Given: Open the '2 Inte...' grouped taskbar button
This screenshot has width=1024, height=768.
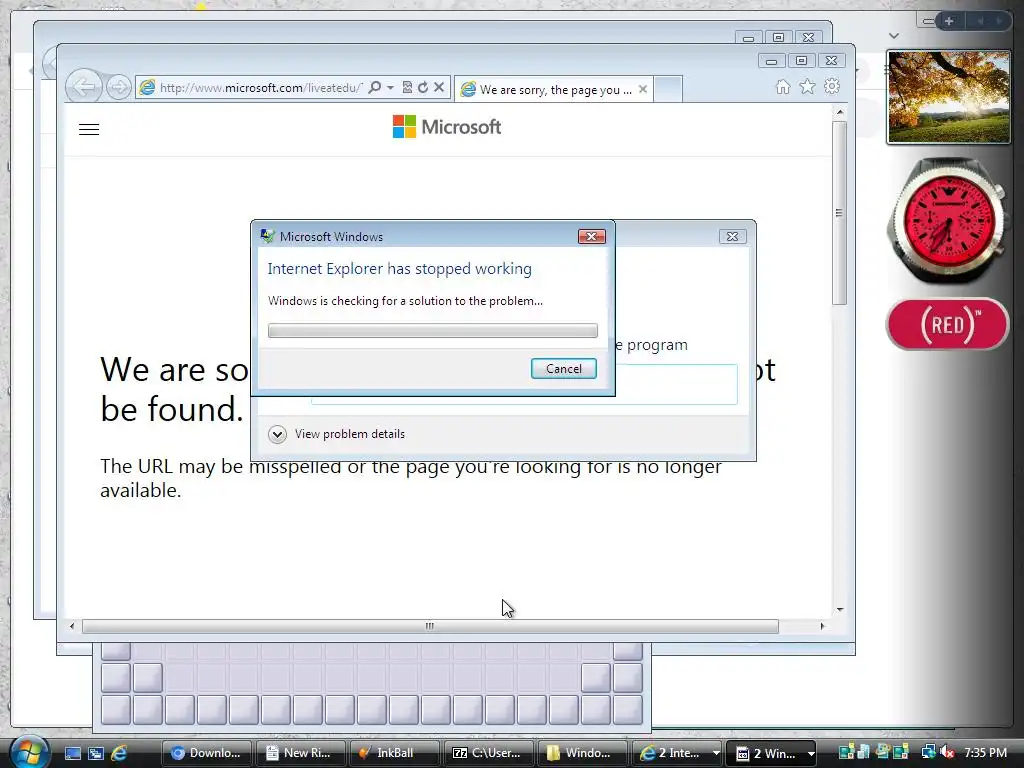Looking at the screenshot, I should tap(677, 753).
